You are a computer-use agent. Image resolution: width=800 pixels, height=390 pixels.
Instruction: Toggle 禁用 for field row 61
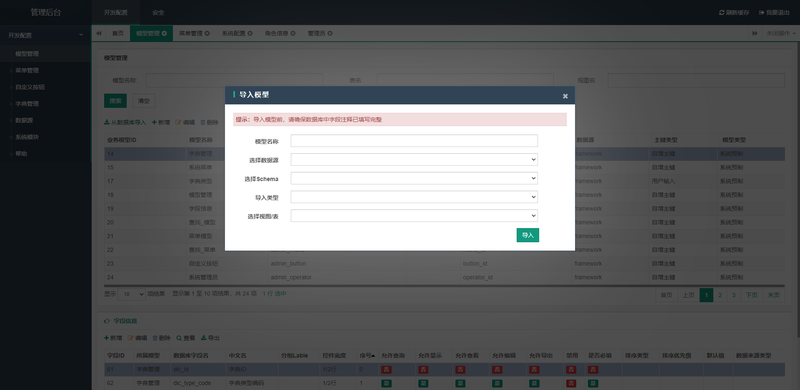[x=571, y=370]
